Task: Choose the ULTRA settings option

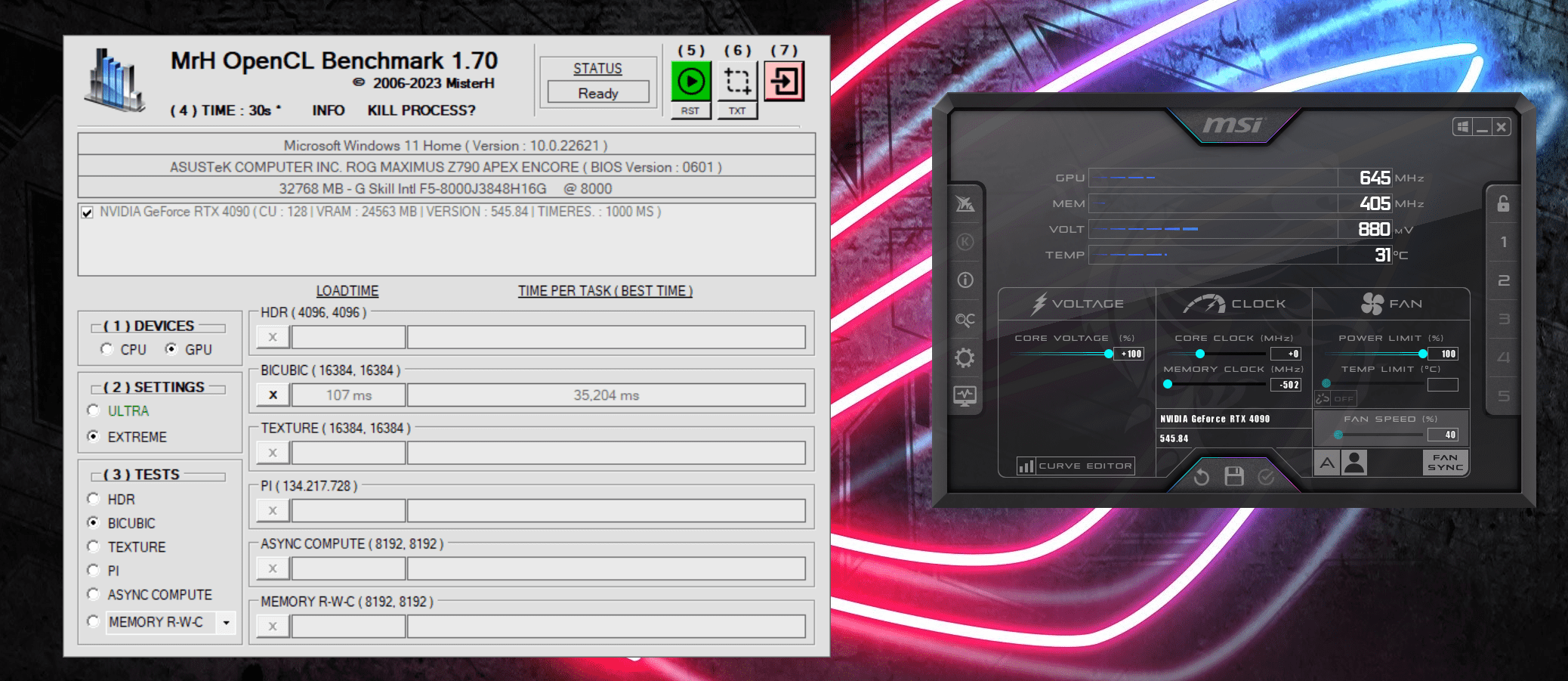Action: pos(94,410)
